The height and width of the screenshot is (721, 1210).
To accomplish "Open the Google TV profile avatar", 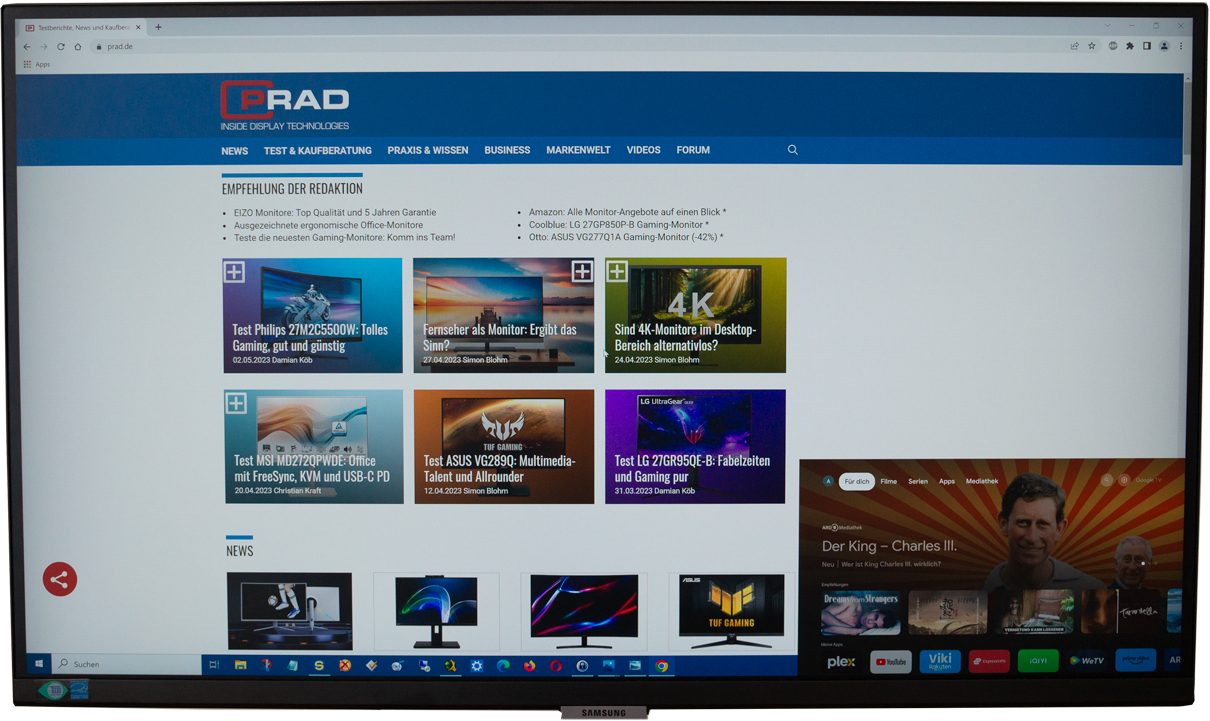I will click(x=828, y=481).
